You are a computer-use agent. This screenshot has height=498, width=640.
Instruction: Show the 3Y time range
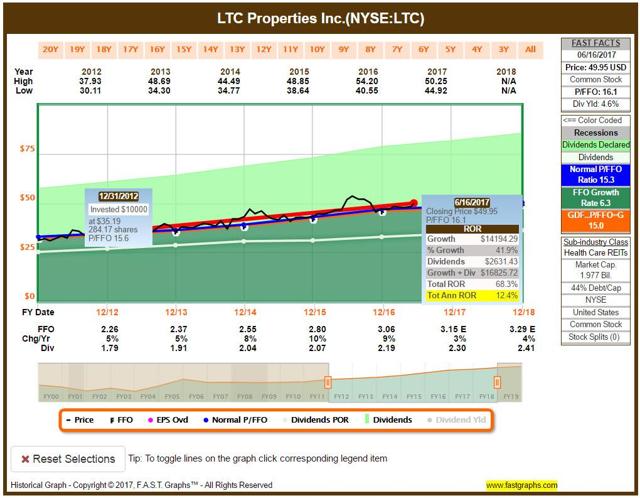504,50
